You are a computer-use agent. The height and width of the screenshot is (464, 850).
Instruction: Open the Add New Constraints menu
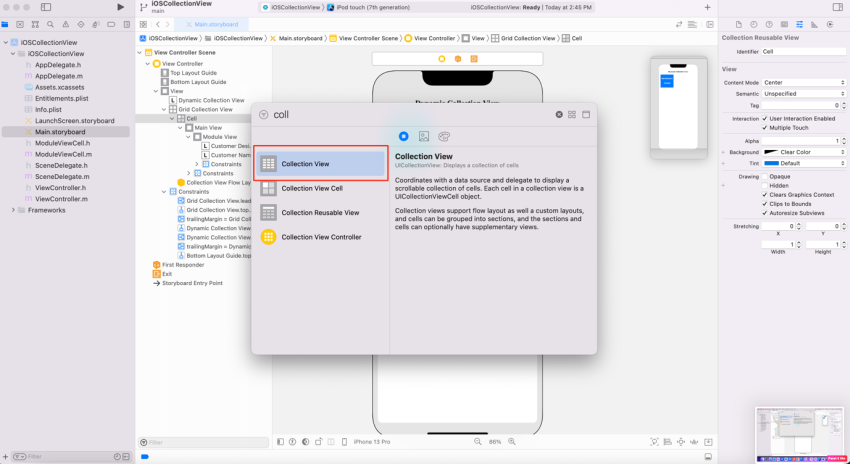click(x=681, y=442)
